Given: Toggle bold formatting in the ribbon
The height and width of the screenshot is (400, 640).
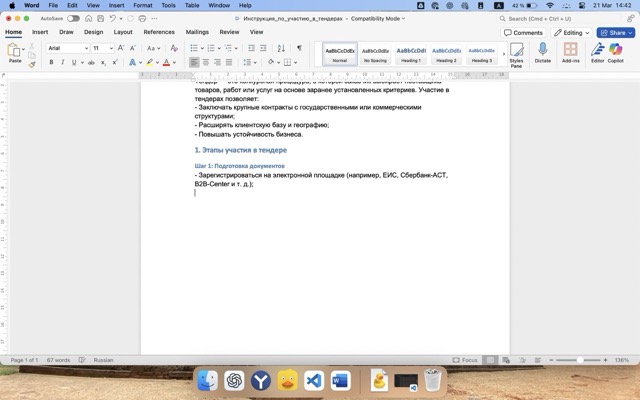Looking at the screenshot, I should coord(50,62).
